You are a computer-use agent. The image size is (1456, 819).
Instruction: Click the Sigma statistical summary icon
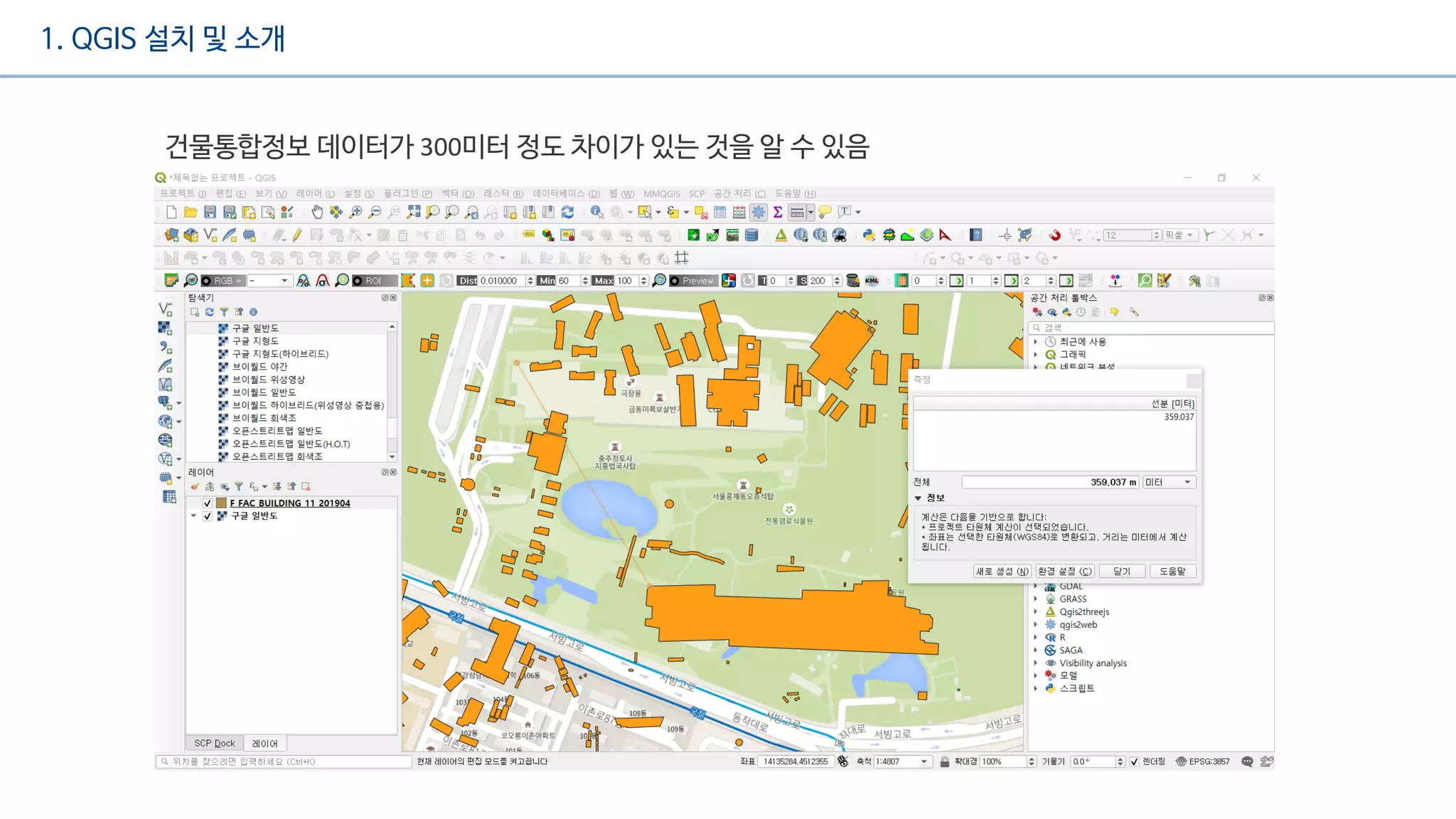pos(778,212)
